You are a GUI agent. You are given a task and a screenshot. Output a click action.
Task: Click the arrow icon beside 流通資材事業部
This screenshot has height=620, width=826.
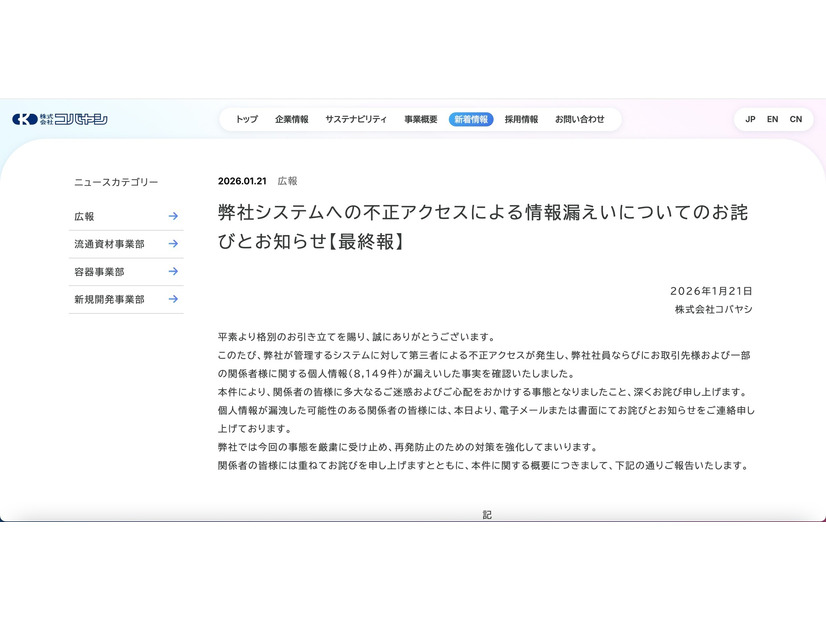point(173,243)
